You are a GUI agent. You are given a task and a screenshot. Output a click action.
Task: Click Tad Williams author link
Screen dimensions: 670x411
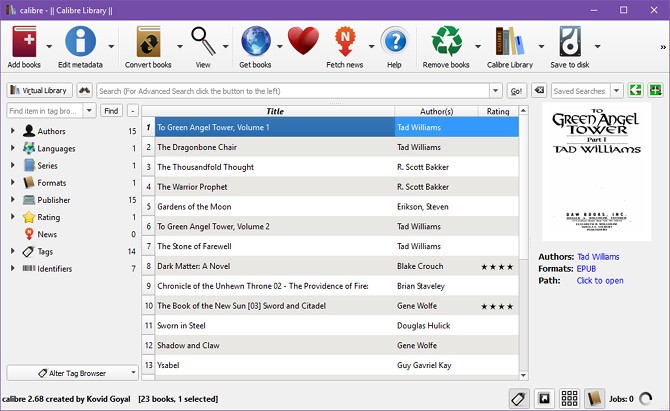598,256
